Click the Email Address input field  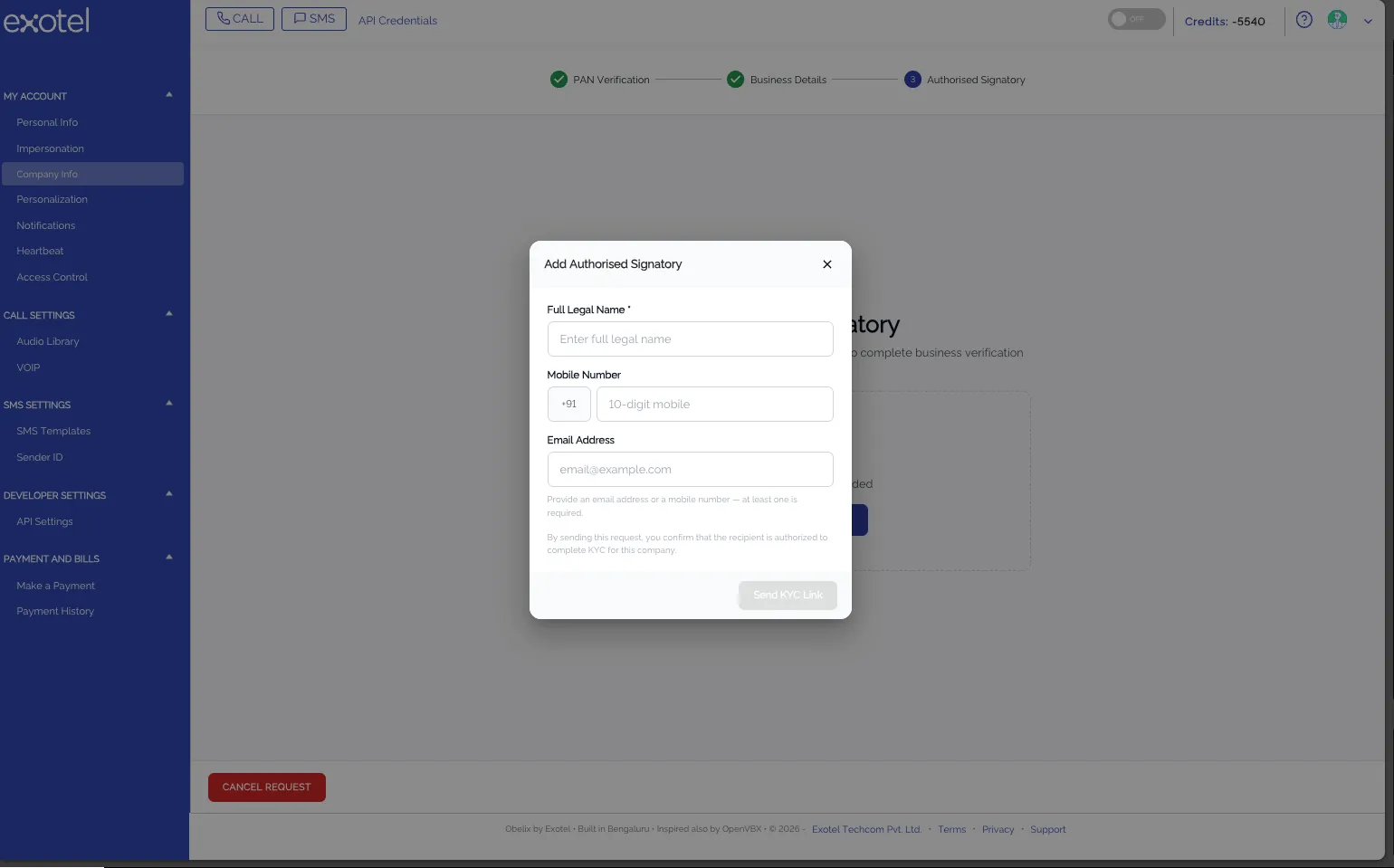tap(690, 470)
